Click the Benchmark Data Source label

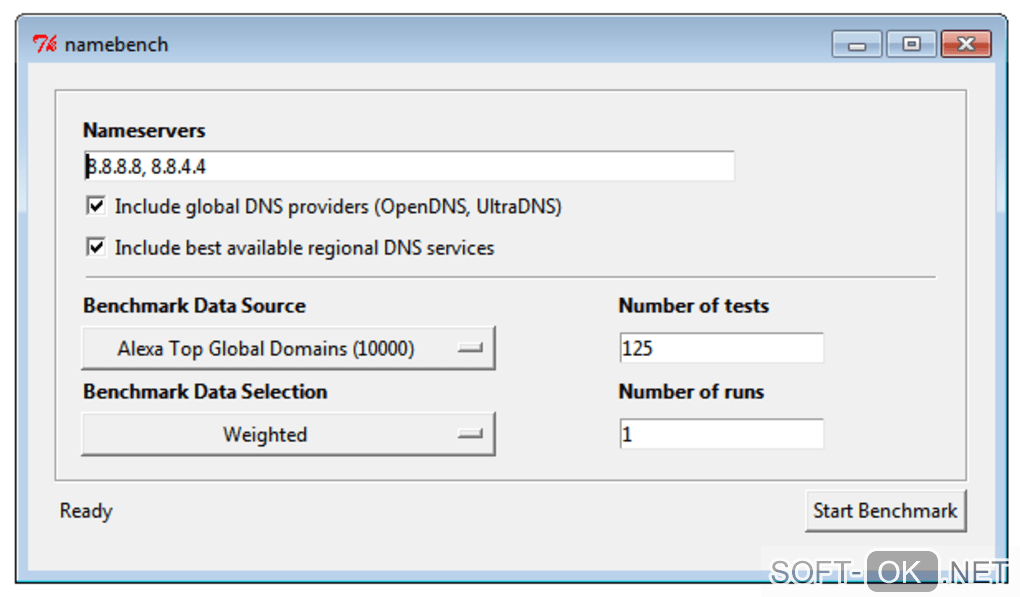[x=194, y=306]
